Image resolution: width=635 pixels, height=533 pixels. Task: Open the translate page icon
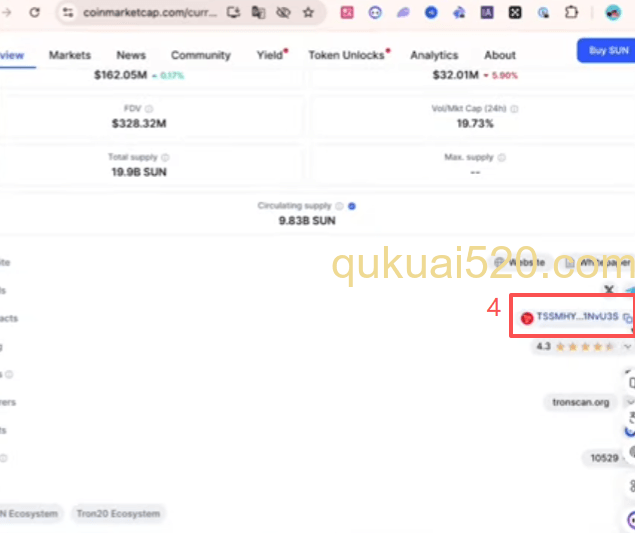[x=258, y=13]
